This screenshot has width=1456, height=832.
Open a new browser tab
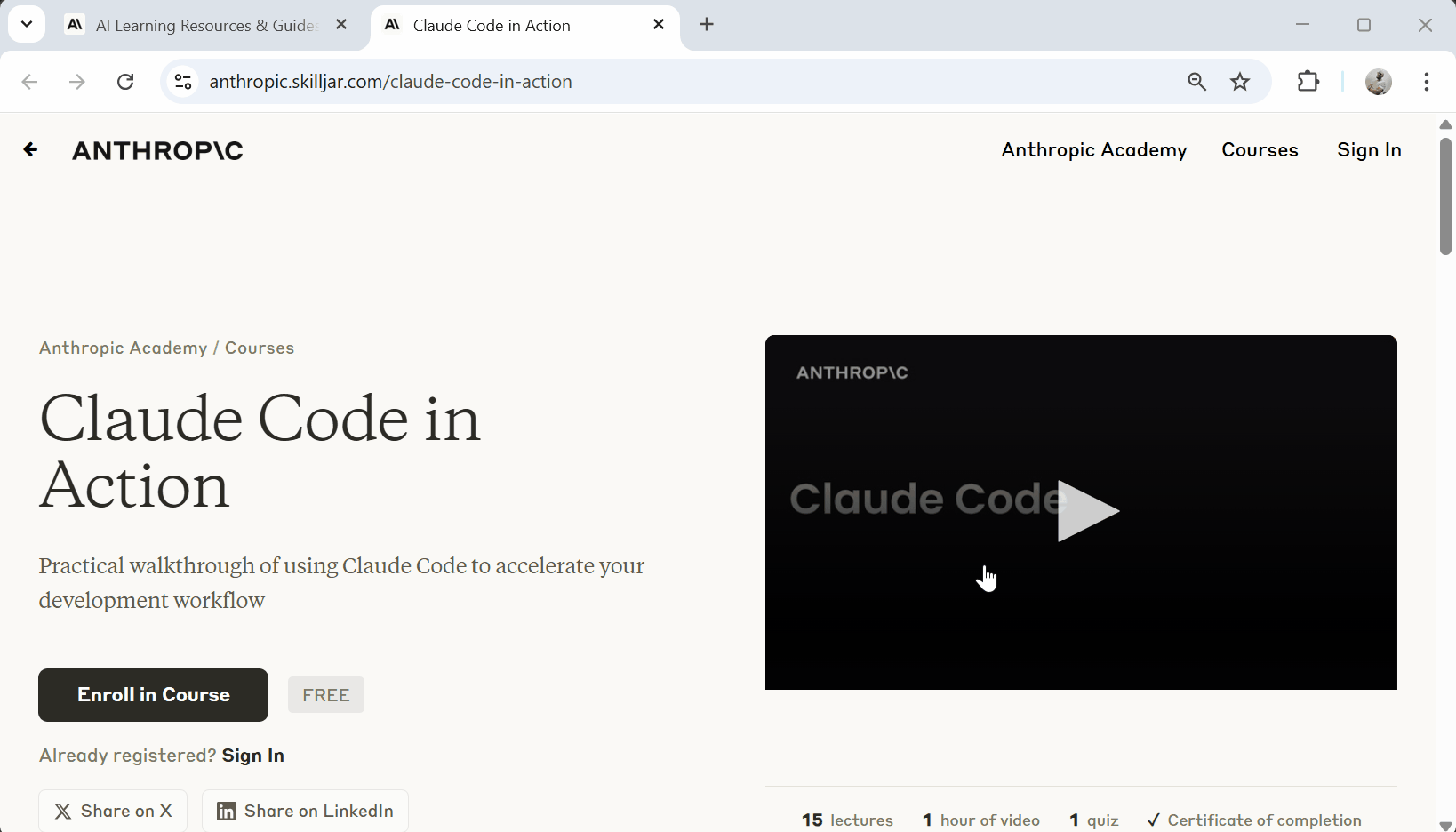click(x=707, y=25)
